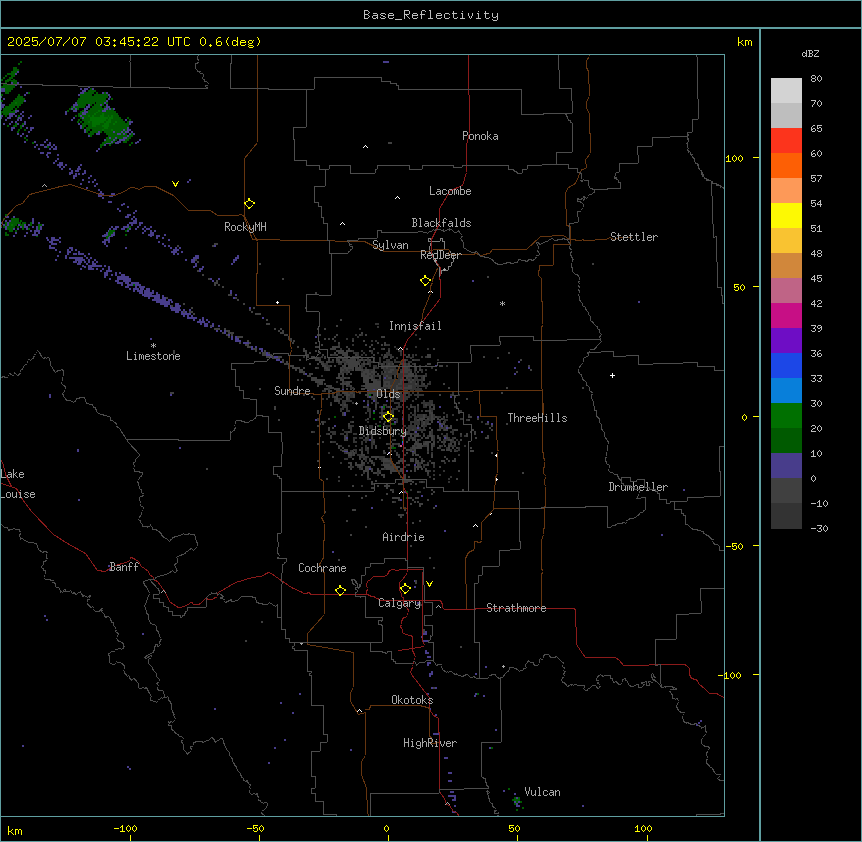This screenshot has height=842, width=862.
Task: Click the yellow V marker northwest of RockyMH
Action: 175,184
